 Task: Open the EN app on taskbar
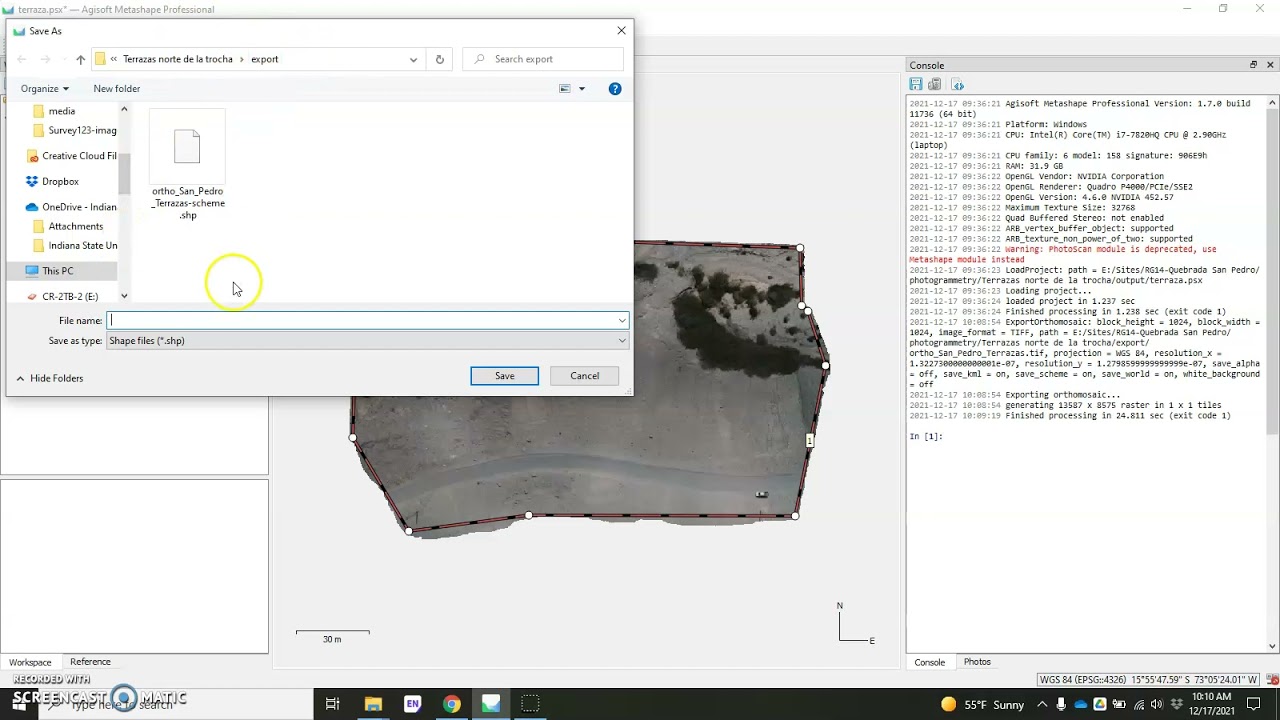coord(412,704)
